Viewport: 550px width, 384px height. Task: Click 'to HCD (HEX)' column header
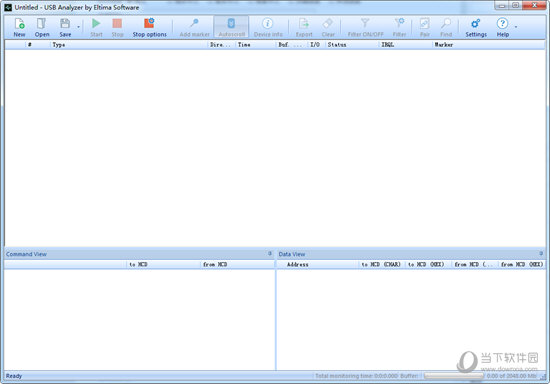click(428, 264)
